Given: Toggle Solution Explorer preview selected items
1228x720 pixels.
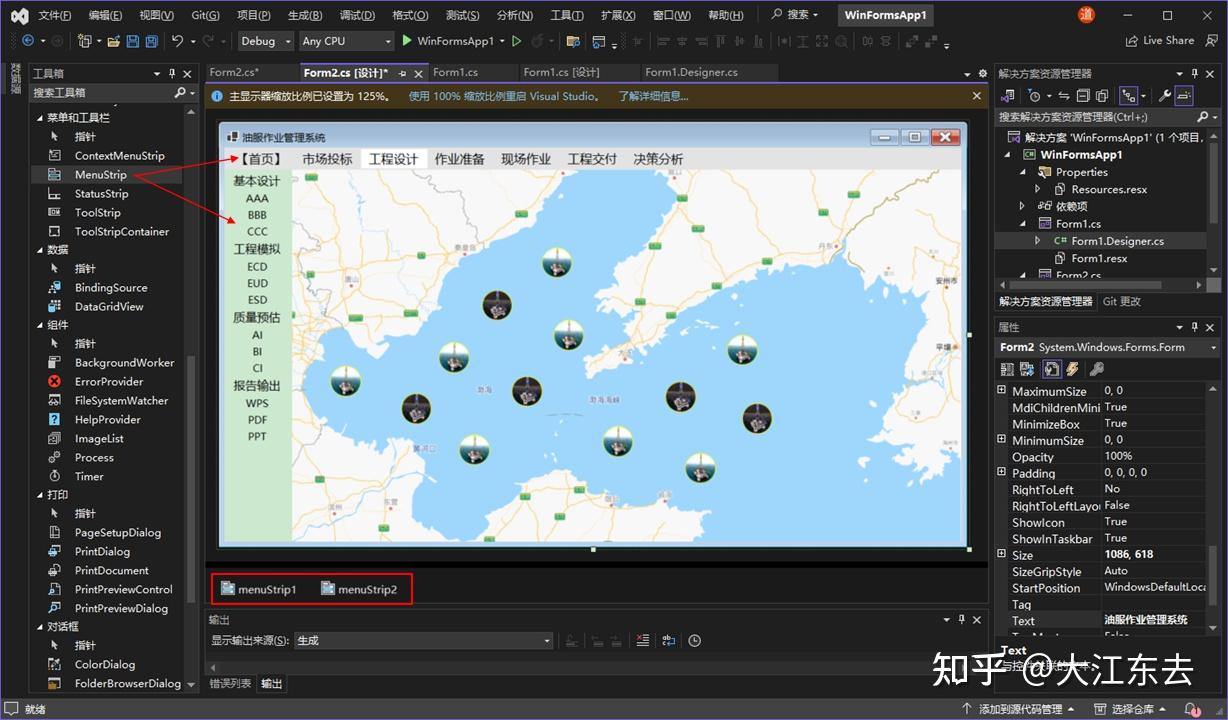Looking at the screenshot, I should tap(1184, 96).
